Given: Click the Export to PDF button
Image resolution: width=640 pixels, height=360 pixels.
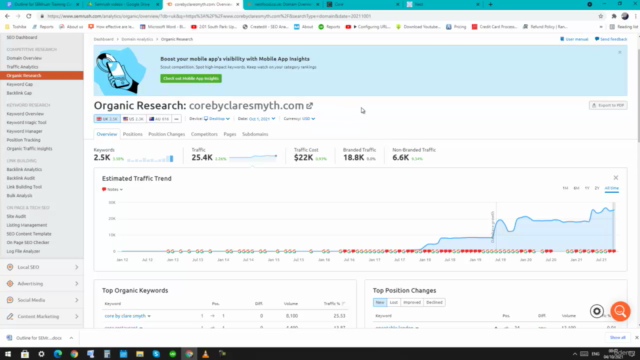Looking at the screenshot, I should point(608,105).
